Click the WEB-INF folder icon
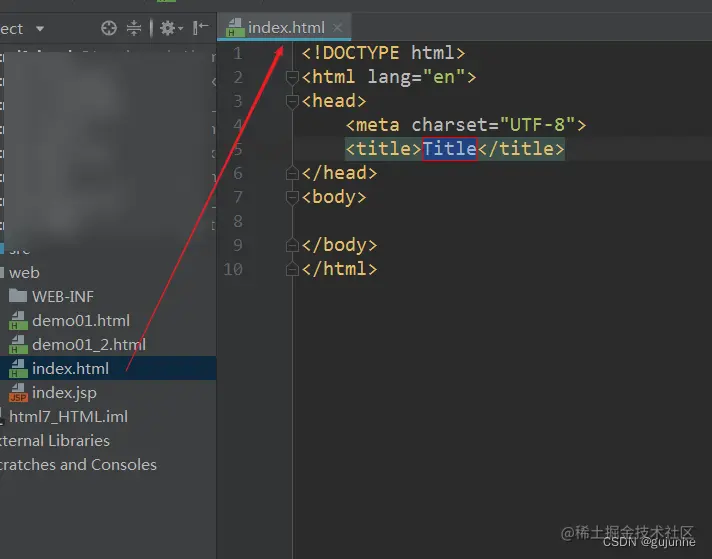This screenshot has height=559, width=712. (18, 296)
